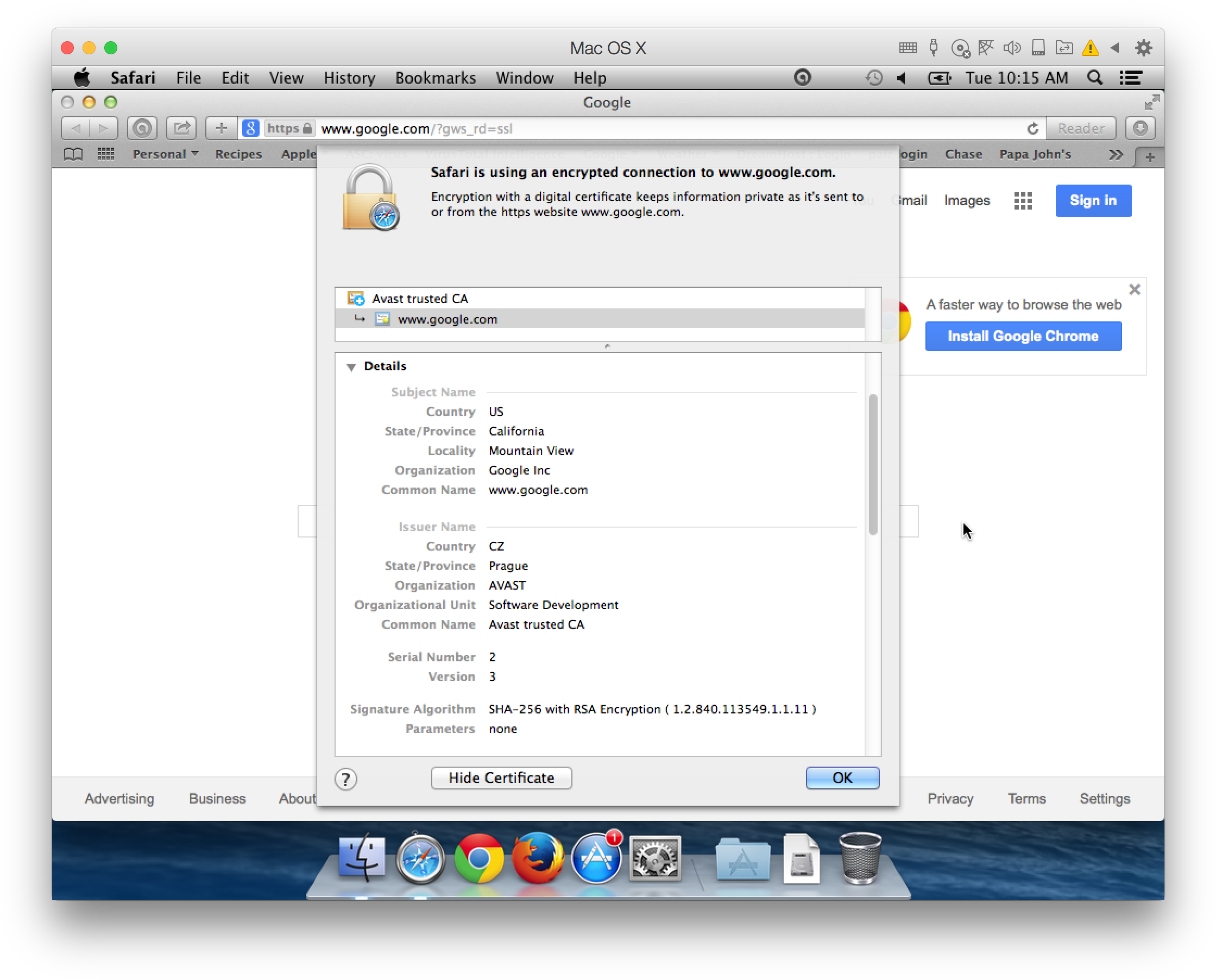The height and width of the screenshot is (980, 1216).
Task: Click the Google apps grid icon
Action: [1022, 200]
